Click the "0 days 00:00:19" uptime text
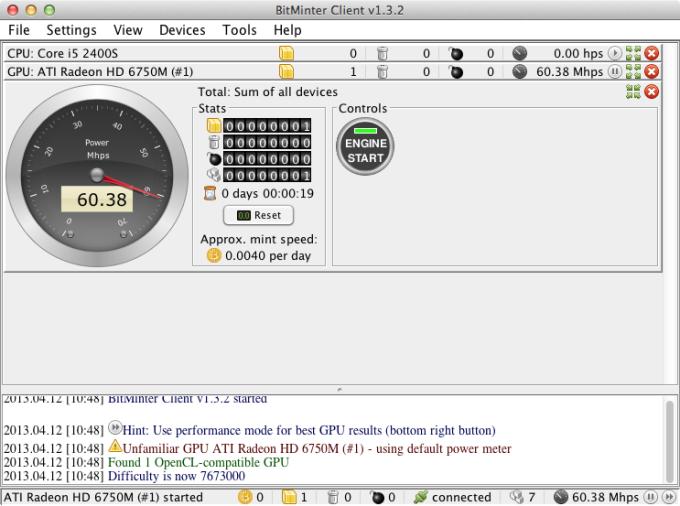This screenshot has height=506, width=680. pos(267,193)
